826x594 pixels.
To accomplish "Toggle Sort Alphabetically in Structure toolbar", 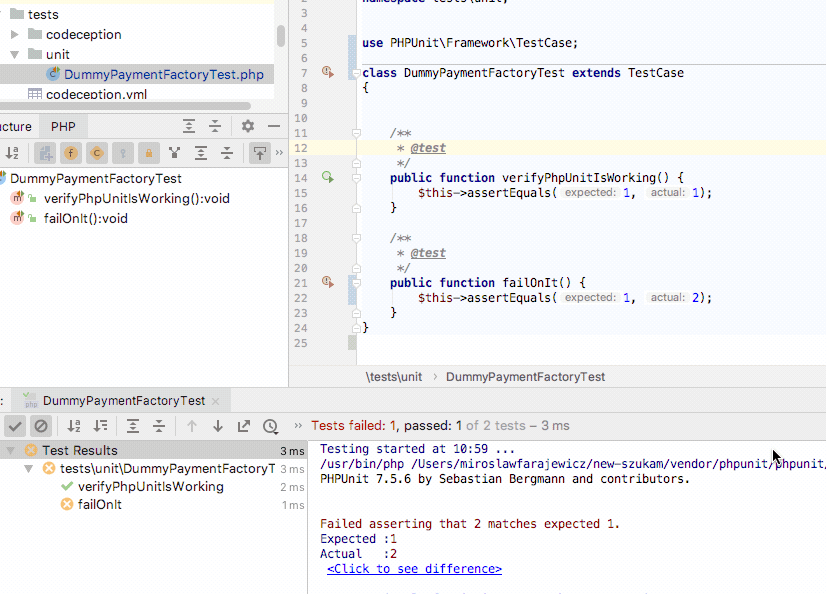I will coord(12,153).
